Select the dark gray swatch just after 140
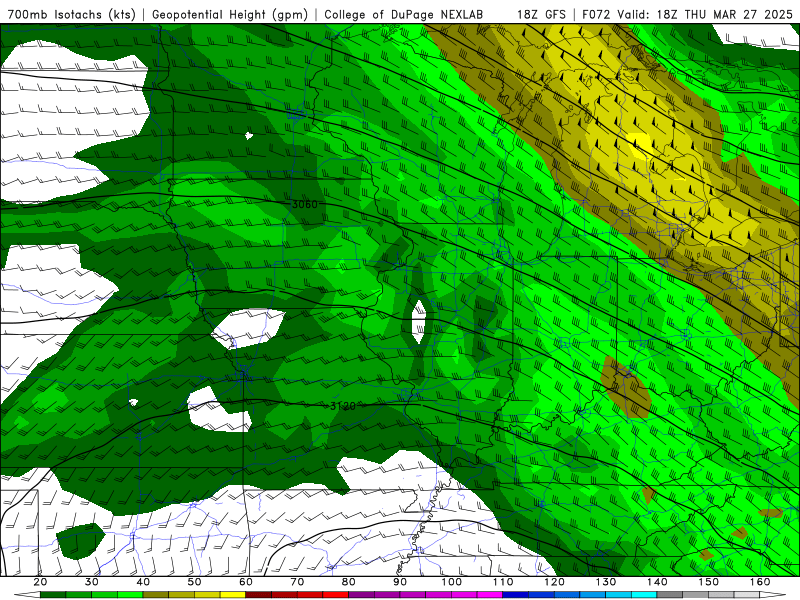The width and height of the screenshot is (800, 600). pyautogui.click(x=669, y=595)
